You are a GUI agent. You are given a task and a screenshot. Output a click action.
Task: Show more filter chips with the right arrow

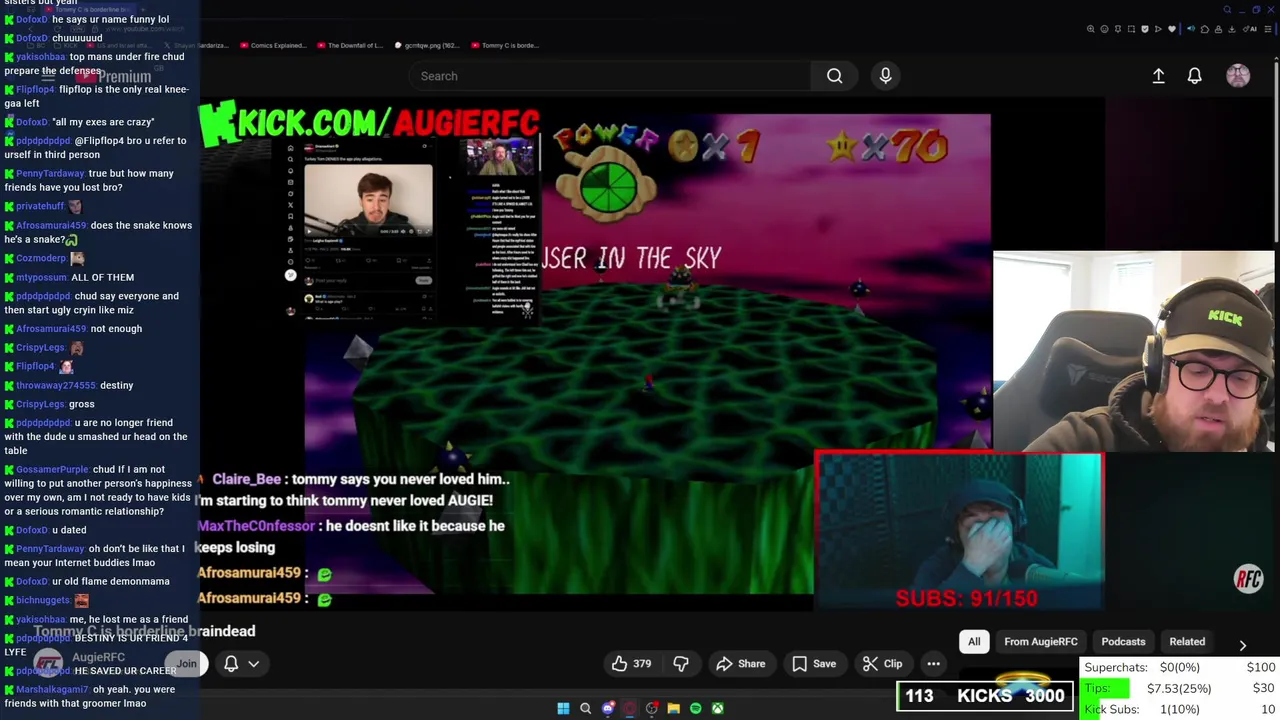(1242, 646)
